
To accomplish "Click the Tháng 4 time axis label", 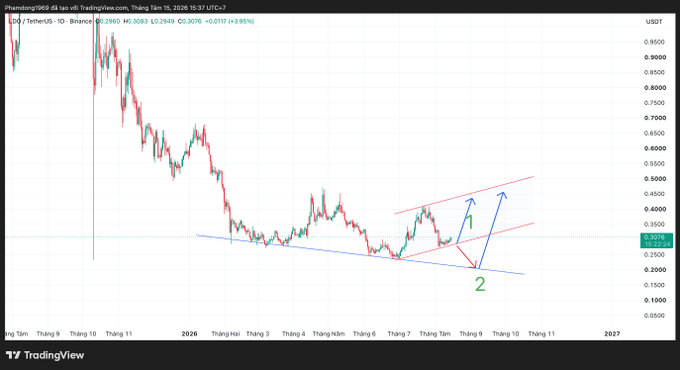I will 294,334.
